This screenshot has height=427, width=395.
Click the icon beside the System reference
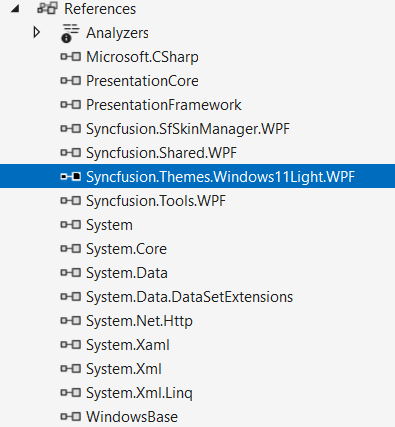click(71, 225)
